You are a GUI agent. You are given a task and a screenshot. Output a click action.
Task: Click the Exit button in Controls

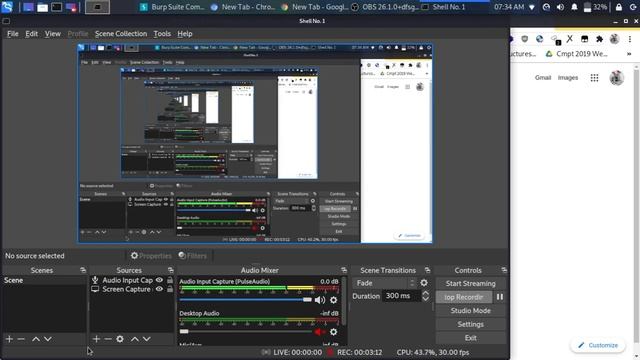click(470, 338)
